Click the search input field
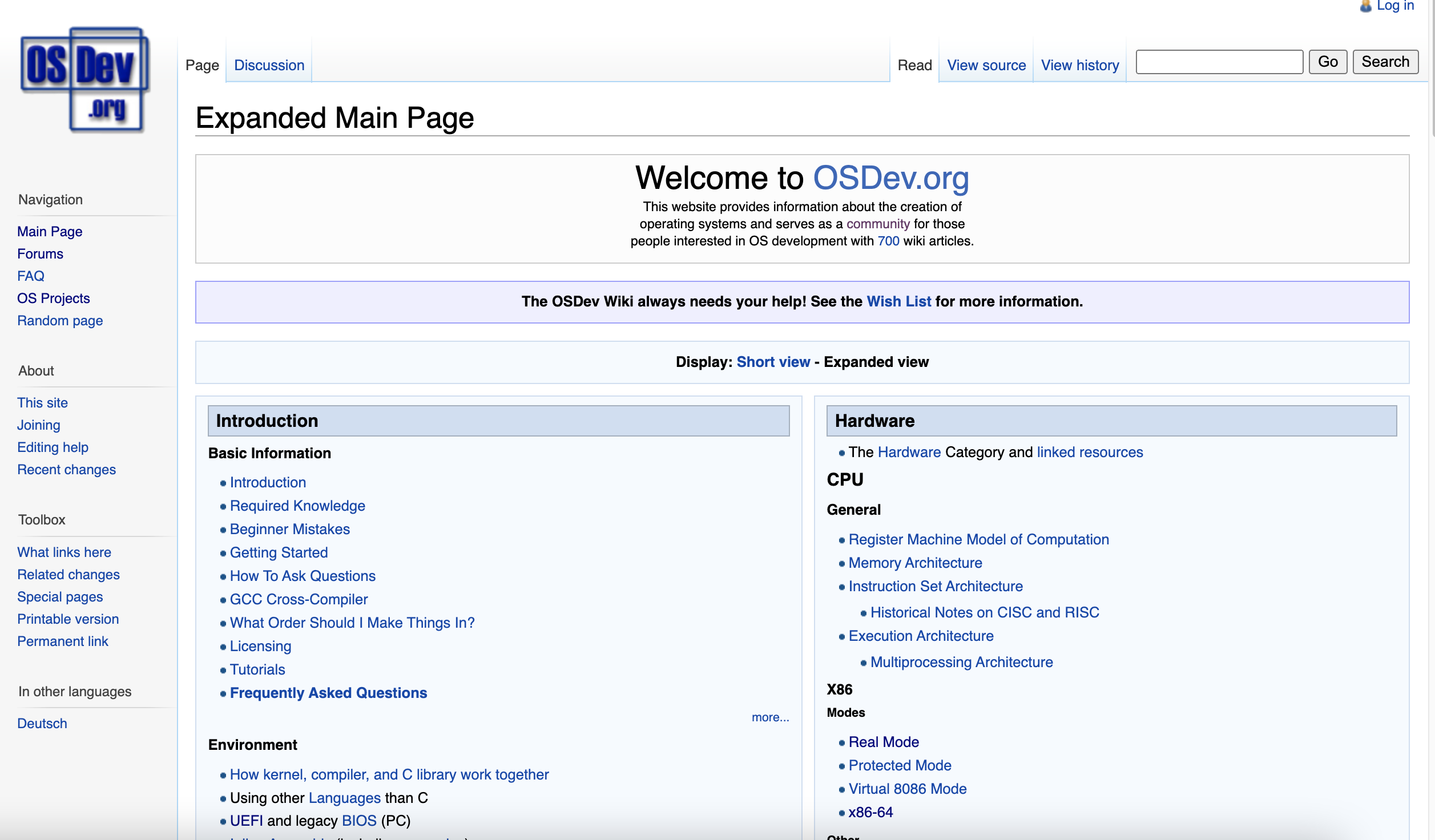Screen dimensions: 1435x840 tap(1219, 62)
